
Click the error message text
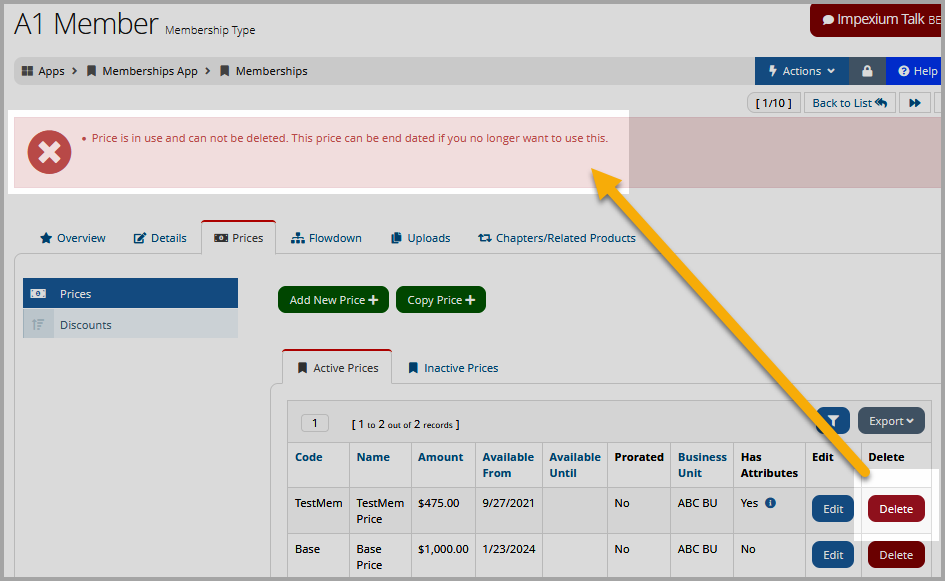coord(350,138)
